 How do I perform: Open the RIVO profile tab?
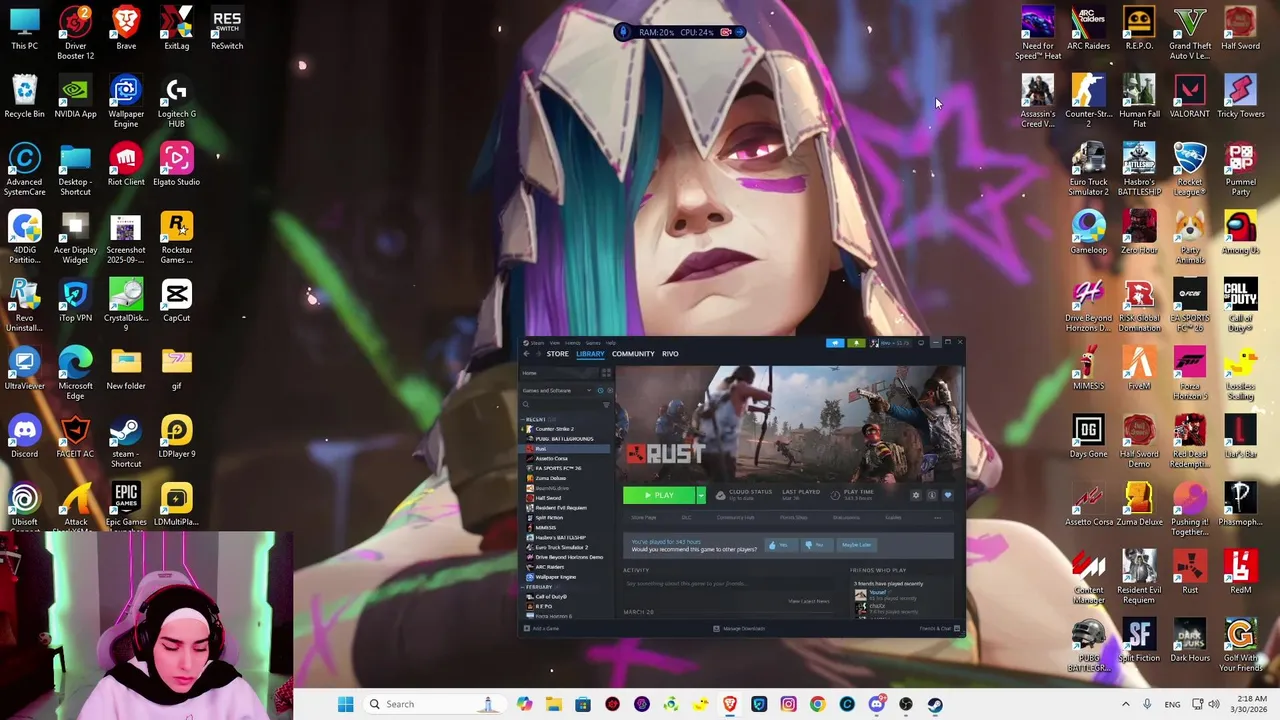pyautogui.click(x=670, y=354)
